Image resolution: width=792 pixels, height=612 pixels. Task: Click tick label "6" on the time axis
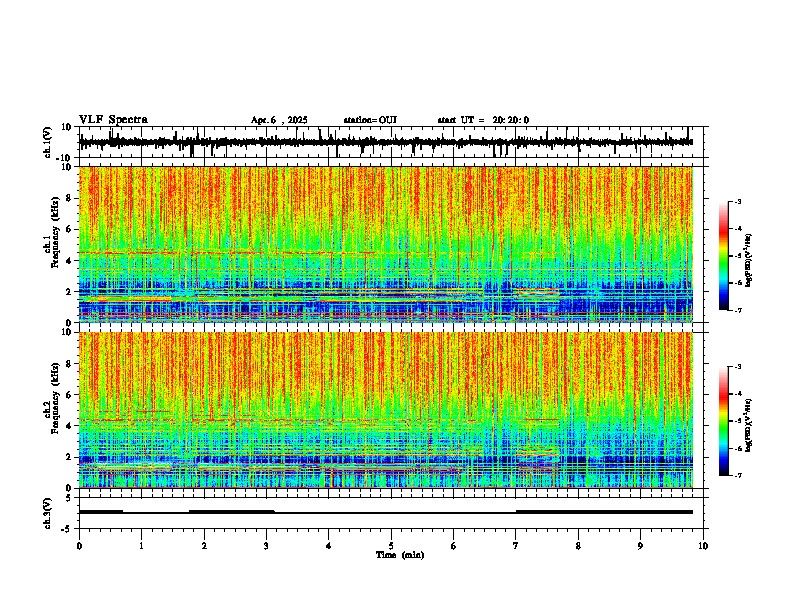(453, 546)
